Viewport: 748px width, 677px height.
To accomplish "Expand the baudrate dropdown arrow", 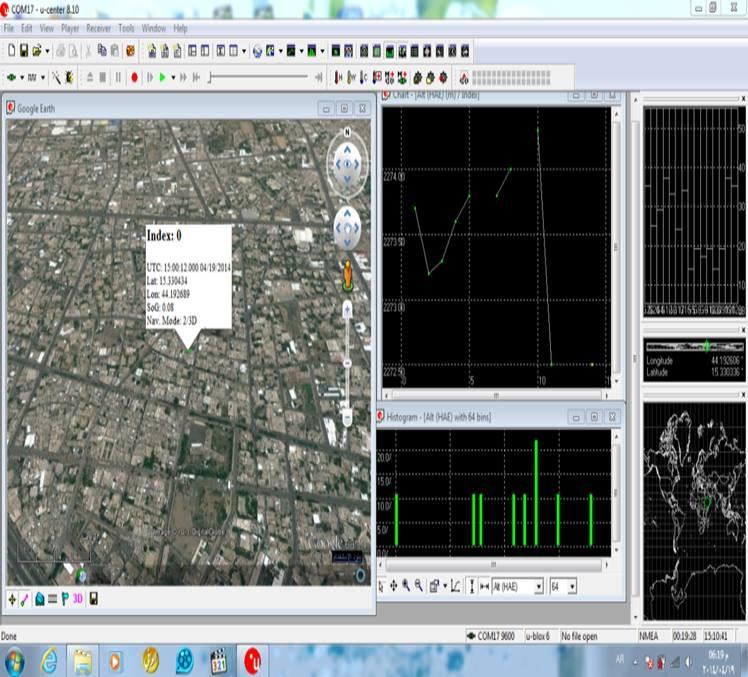I will point(42,77).
